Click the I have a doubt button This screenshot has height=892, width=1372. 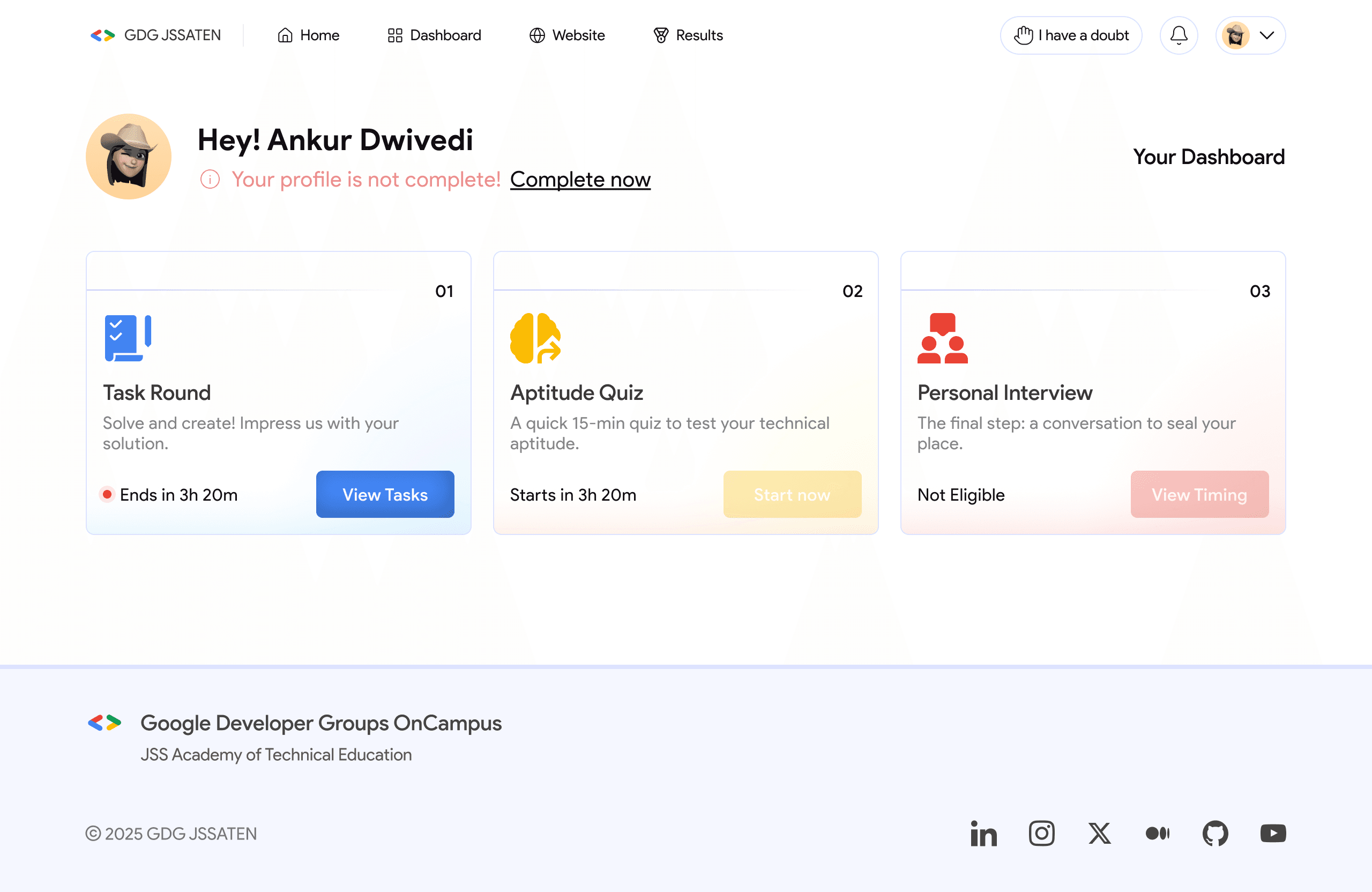(1070, 35)
